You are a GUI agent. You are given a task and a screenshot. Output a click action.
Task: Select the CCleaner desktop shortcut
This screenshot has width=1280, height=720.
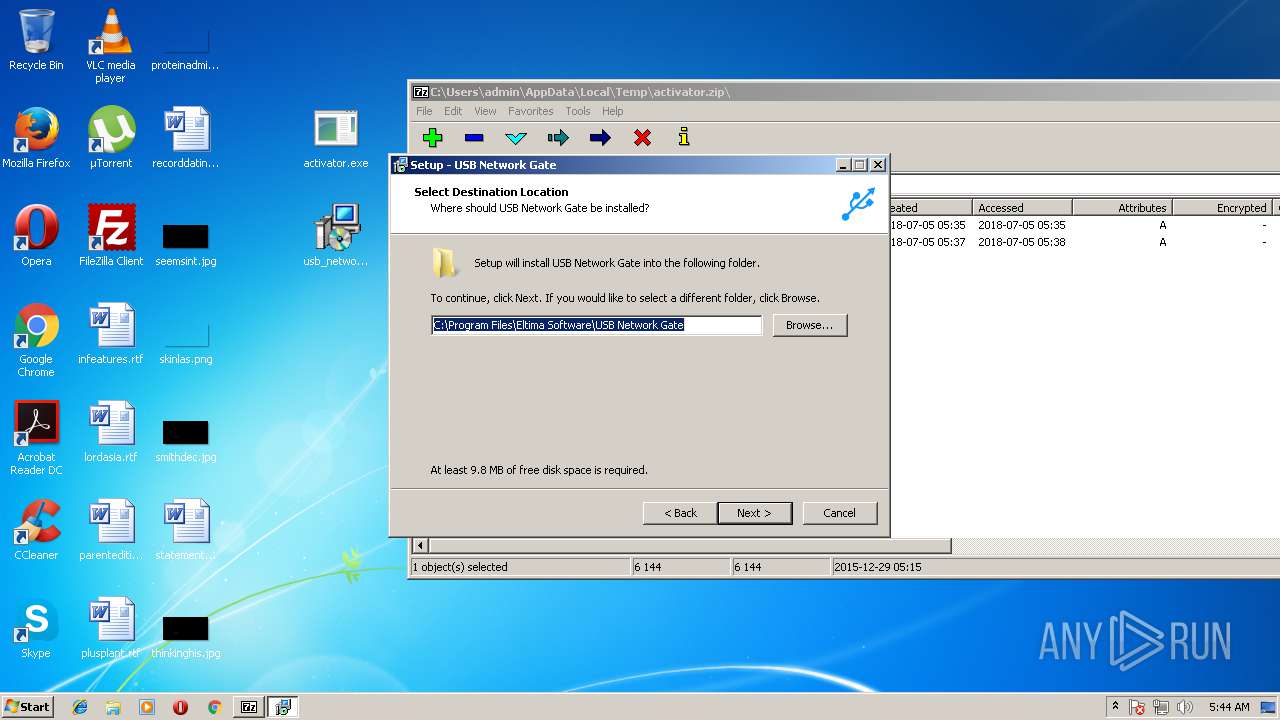tap(36, 530)
